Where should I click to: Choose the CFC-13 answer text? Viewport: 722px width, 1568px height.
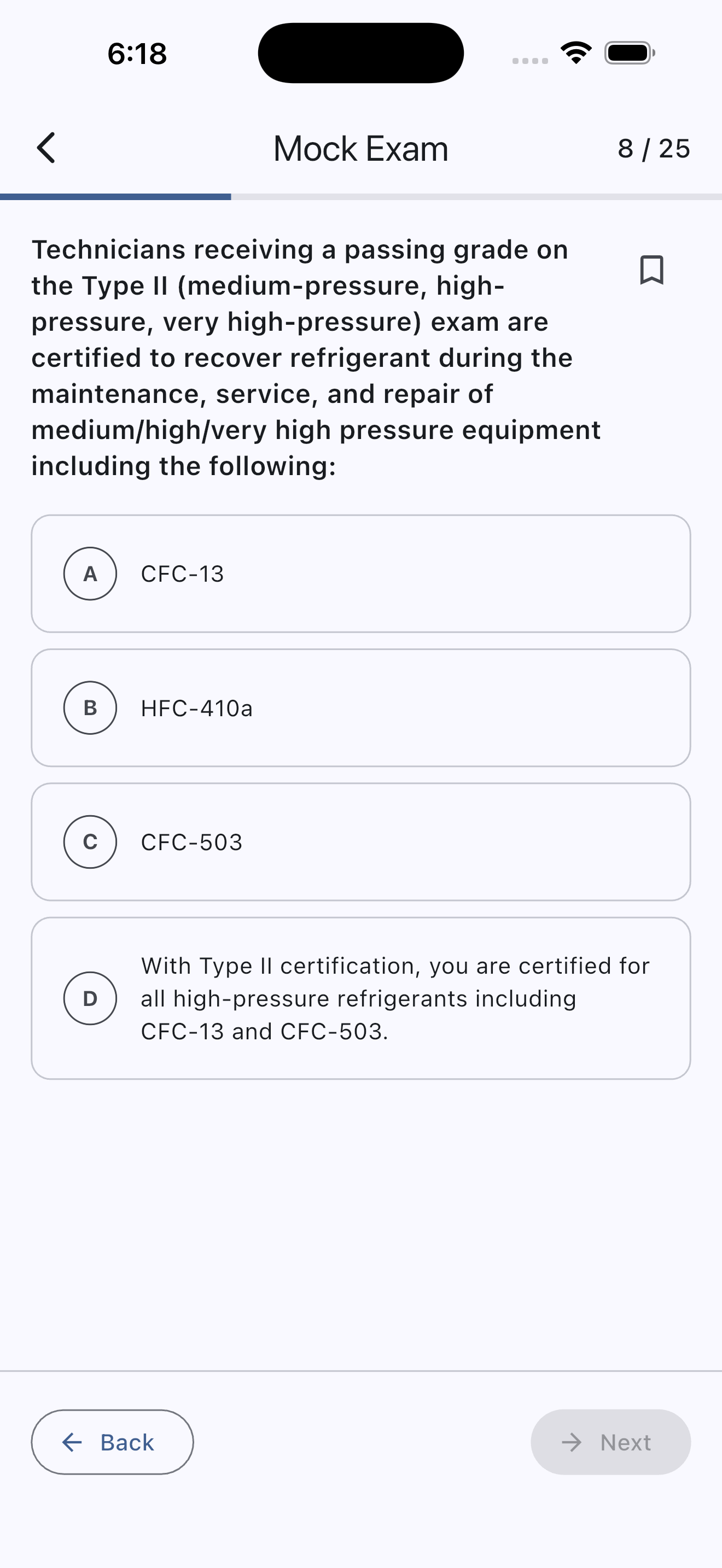click(183, 574)
